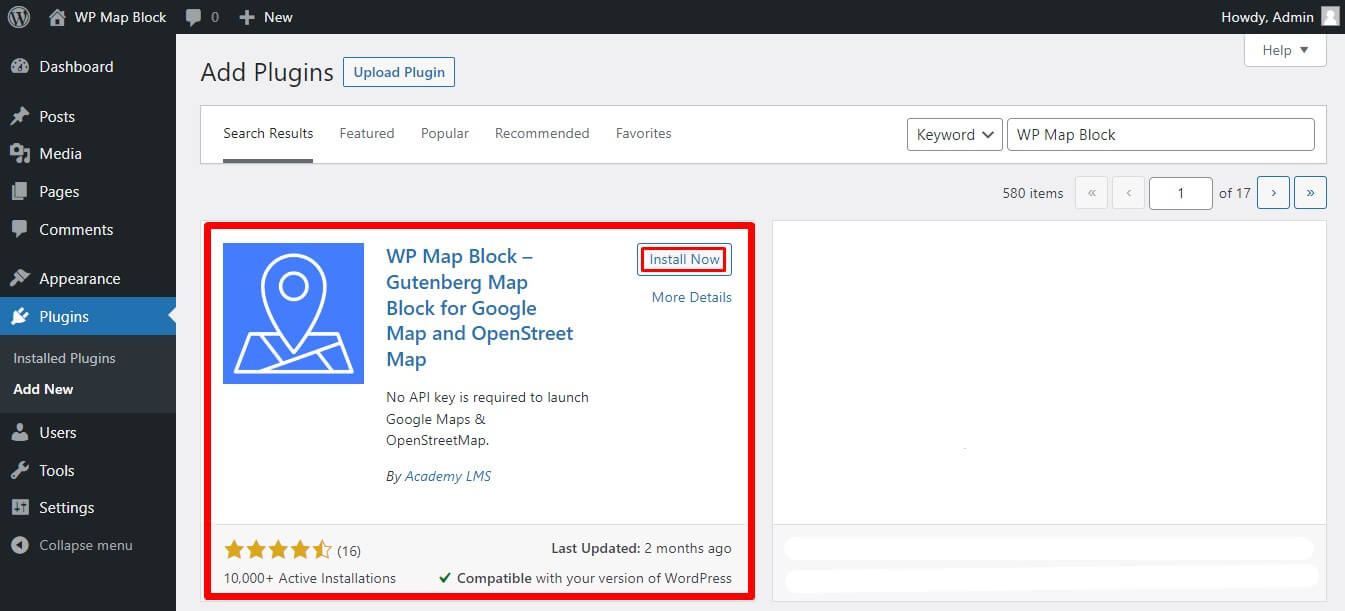The image size is (1345, 611).
Task: Open the Keyword search dropdown
Action: [x=954, y=134]
